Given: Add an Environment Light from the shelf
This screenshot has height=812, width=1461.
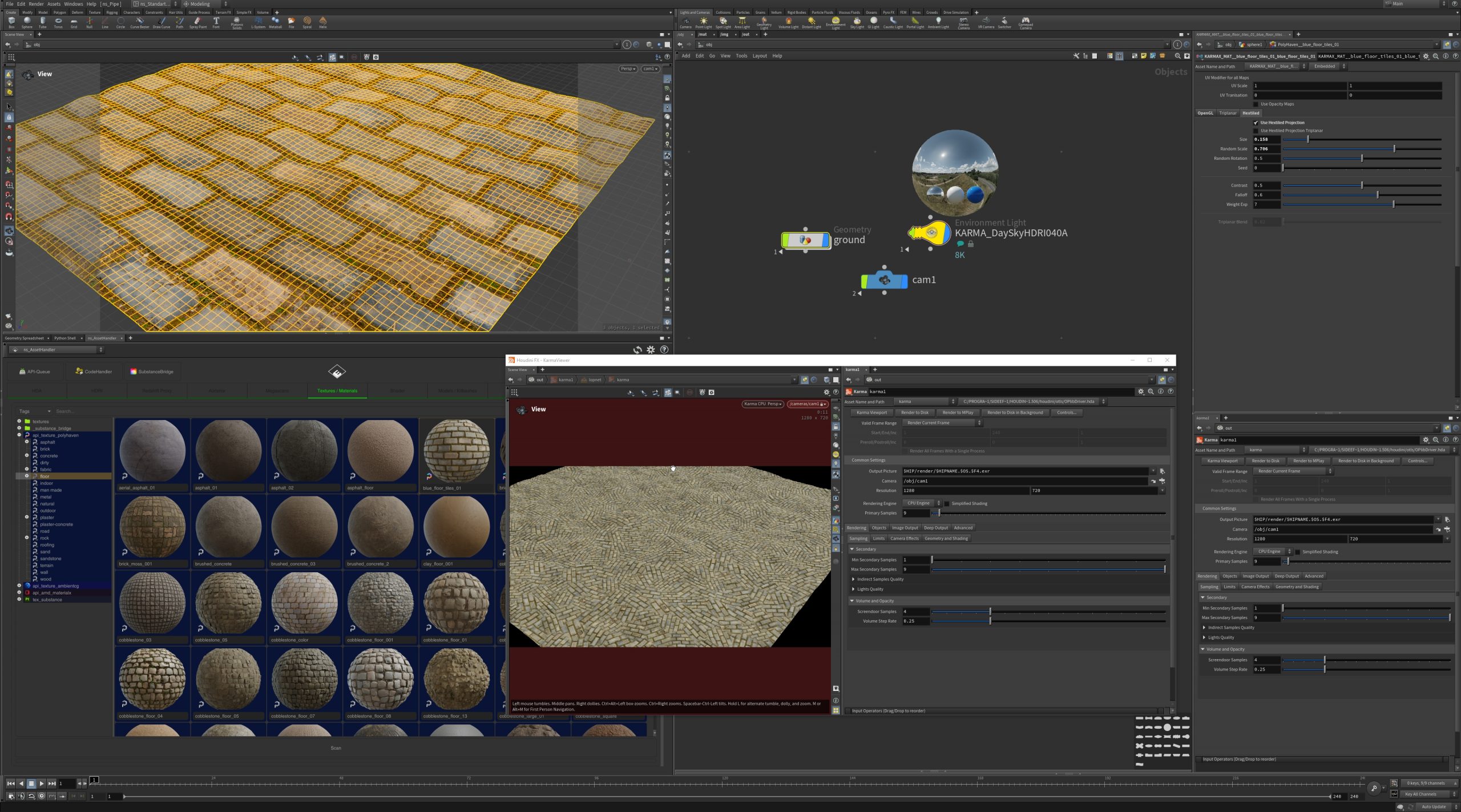Looking at the screenshot, I should (x=836, y=22).
